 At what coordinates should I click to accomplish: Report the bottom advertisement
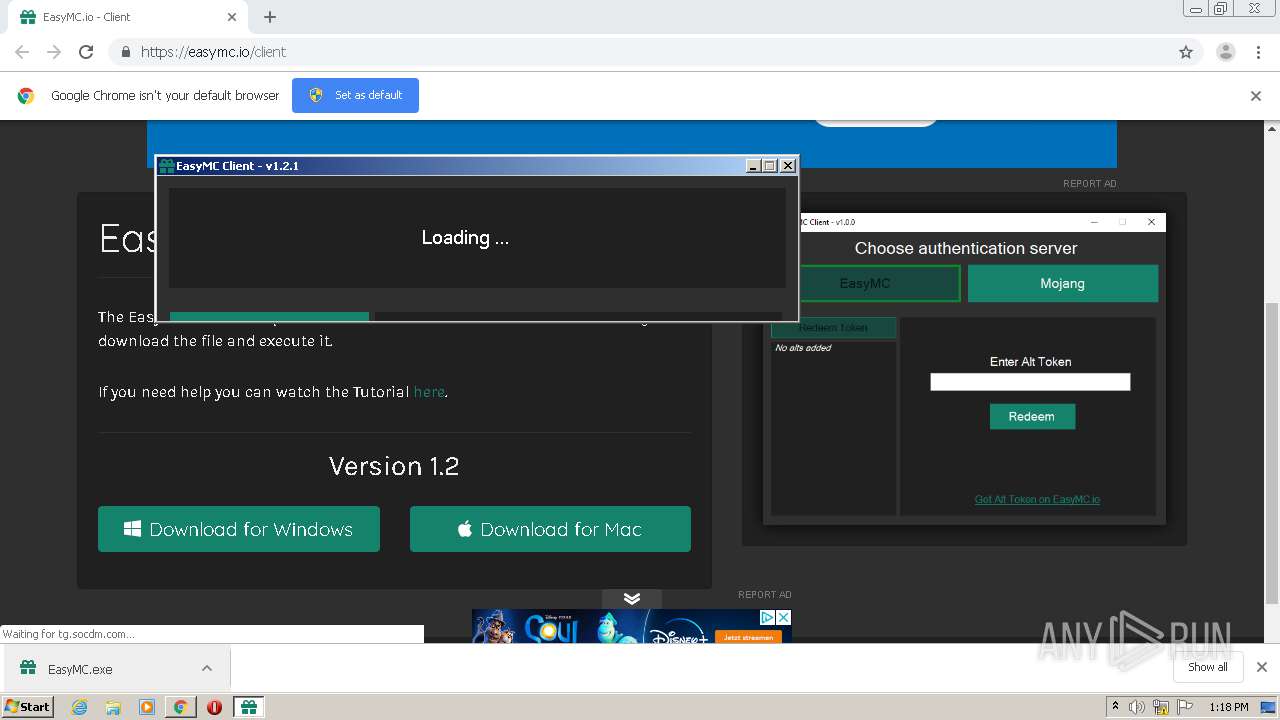[x=765, y=595]
